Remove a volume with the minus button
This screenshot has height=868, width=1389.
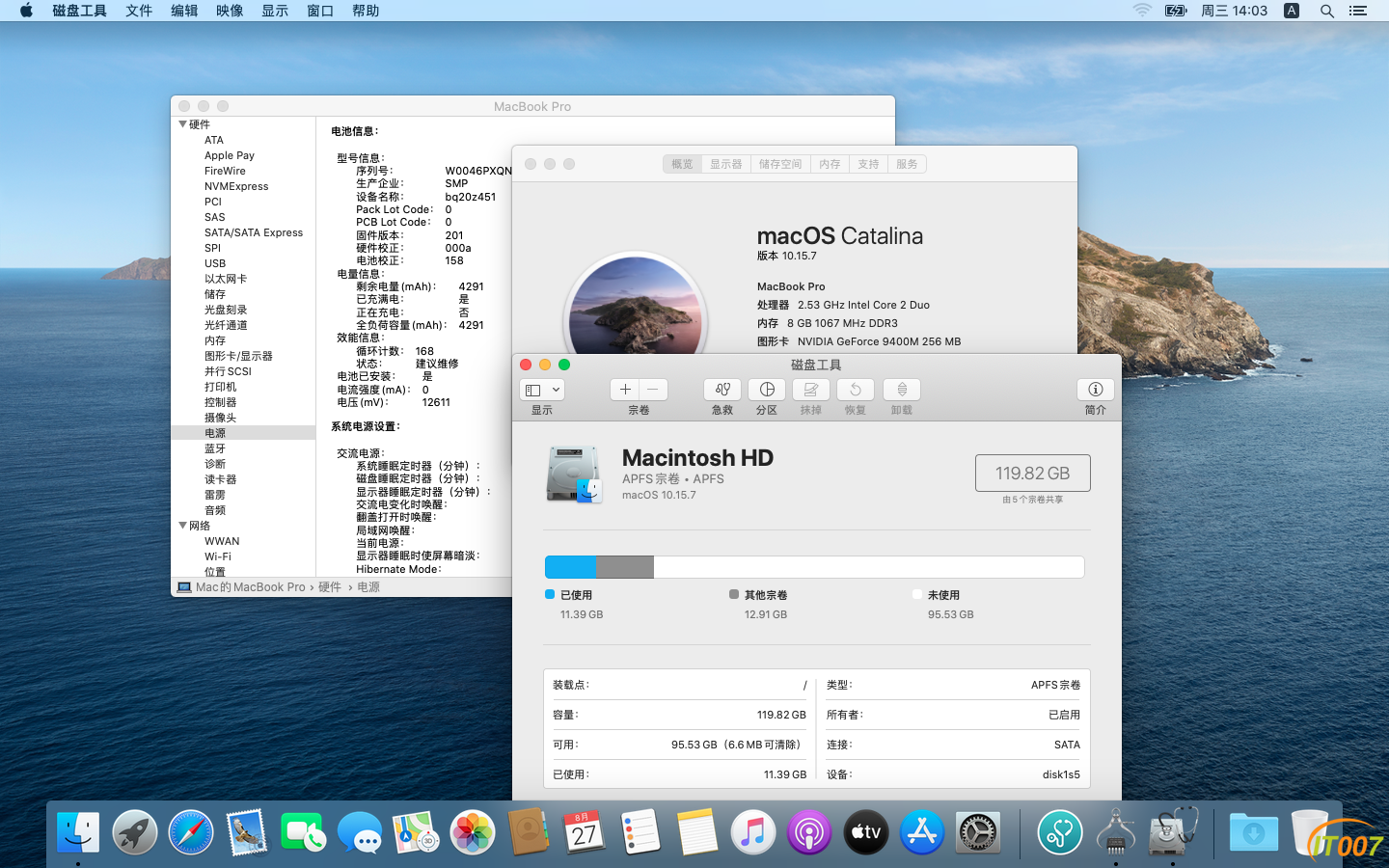point(653,389)
